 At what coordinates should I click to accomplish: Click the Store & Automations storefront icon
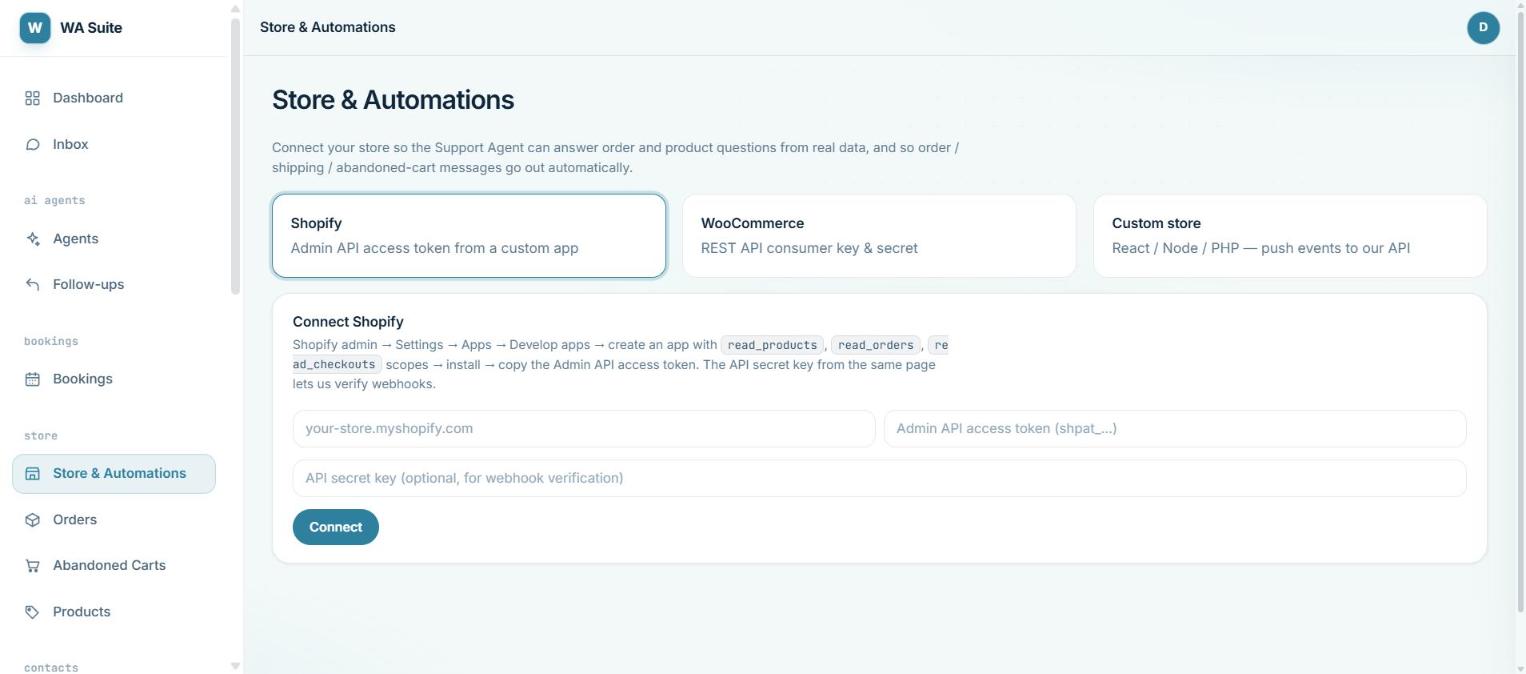pyautogui.click(x=32, y=473)
